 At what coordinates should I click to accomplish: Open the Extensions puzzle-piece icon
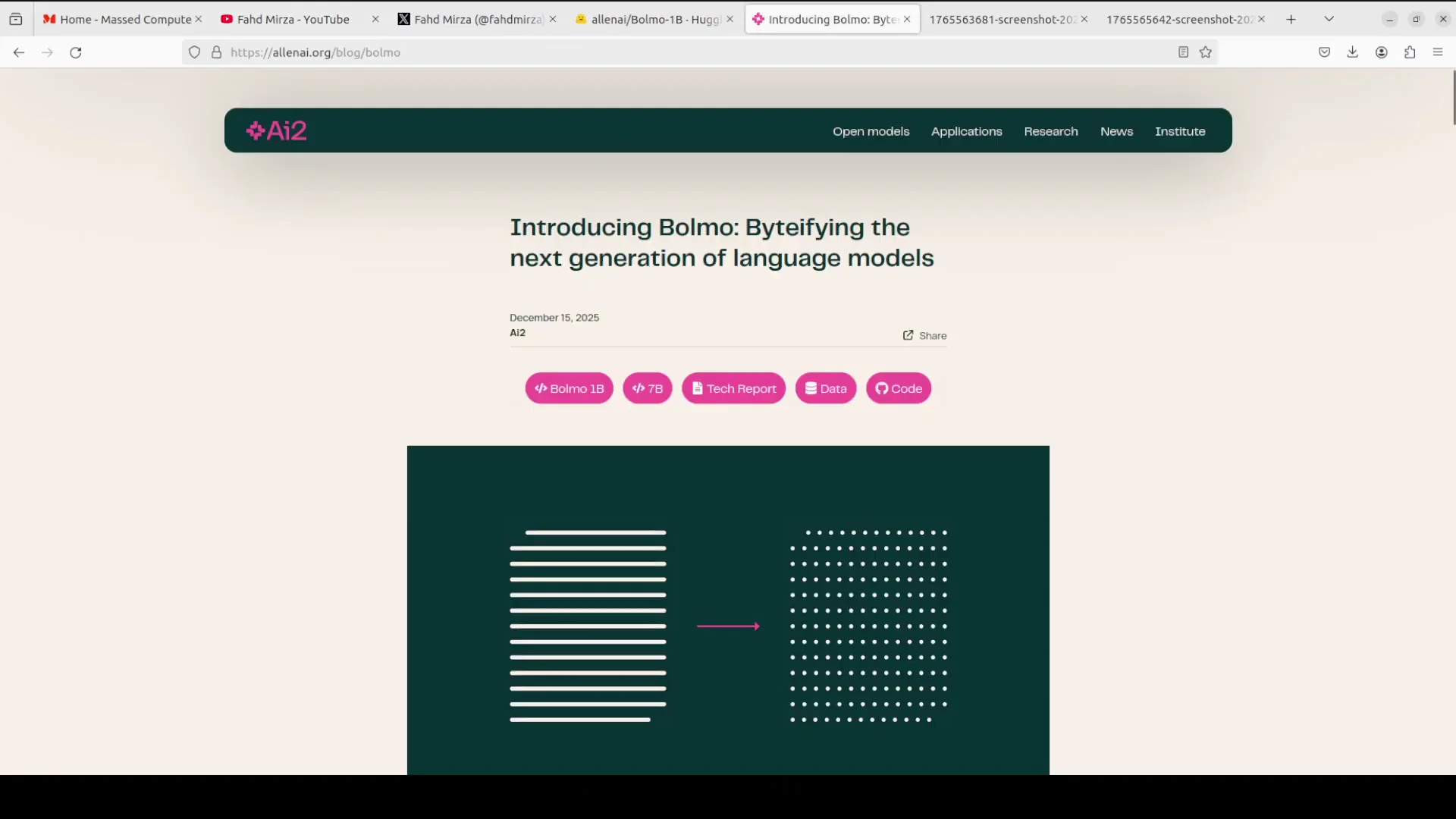click(x=1410, y=52)
